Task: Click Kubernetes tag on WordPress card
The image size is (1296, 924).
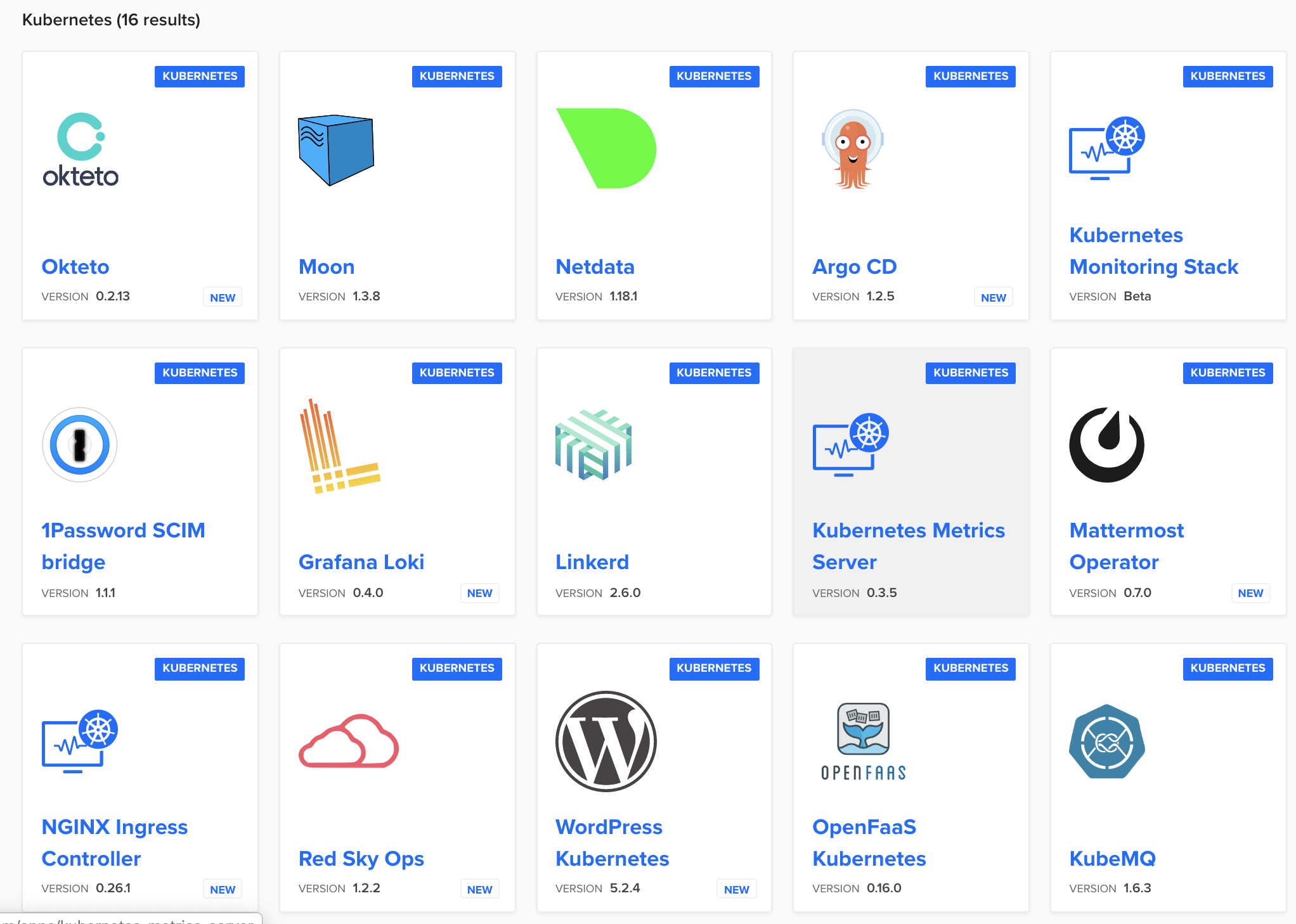Action: [714, 669]
